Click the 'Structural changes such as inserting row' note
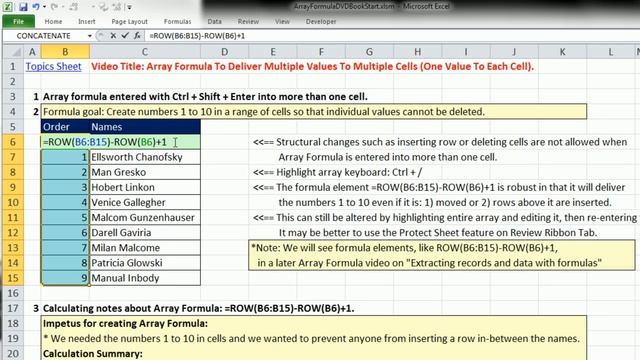The width and height of the screenshot is (640, 360). [440, 142]
